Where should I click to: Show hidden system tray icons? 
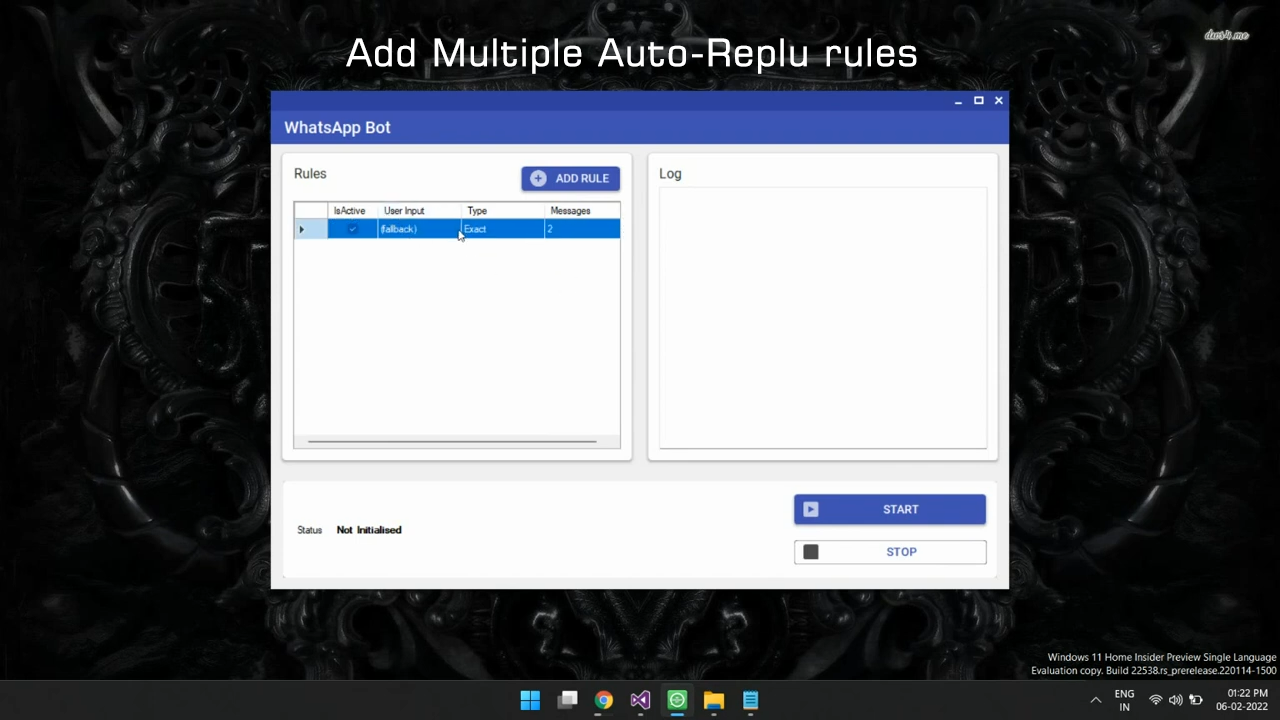pos(1096,700)
